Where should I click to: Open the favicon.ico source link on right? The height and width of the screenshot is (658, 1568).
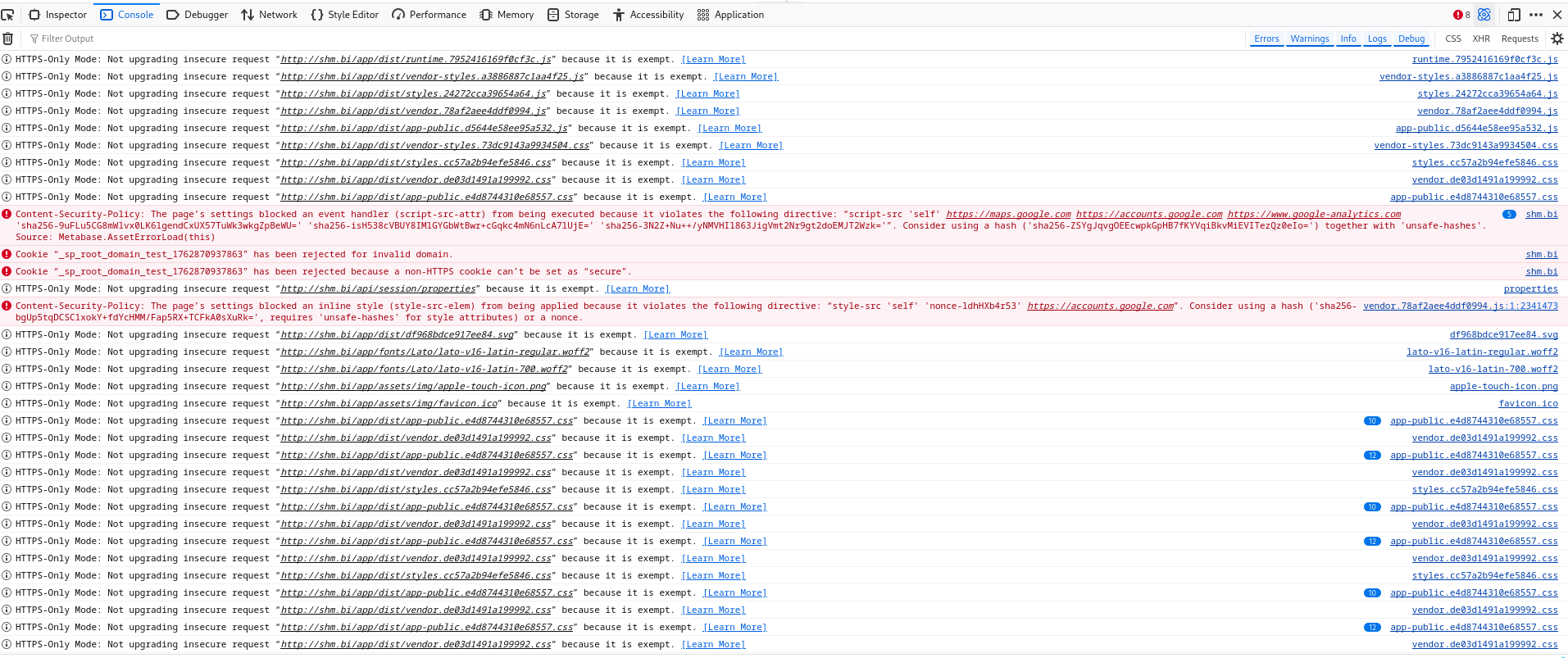[x=1528, y=404]
